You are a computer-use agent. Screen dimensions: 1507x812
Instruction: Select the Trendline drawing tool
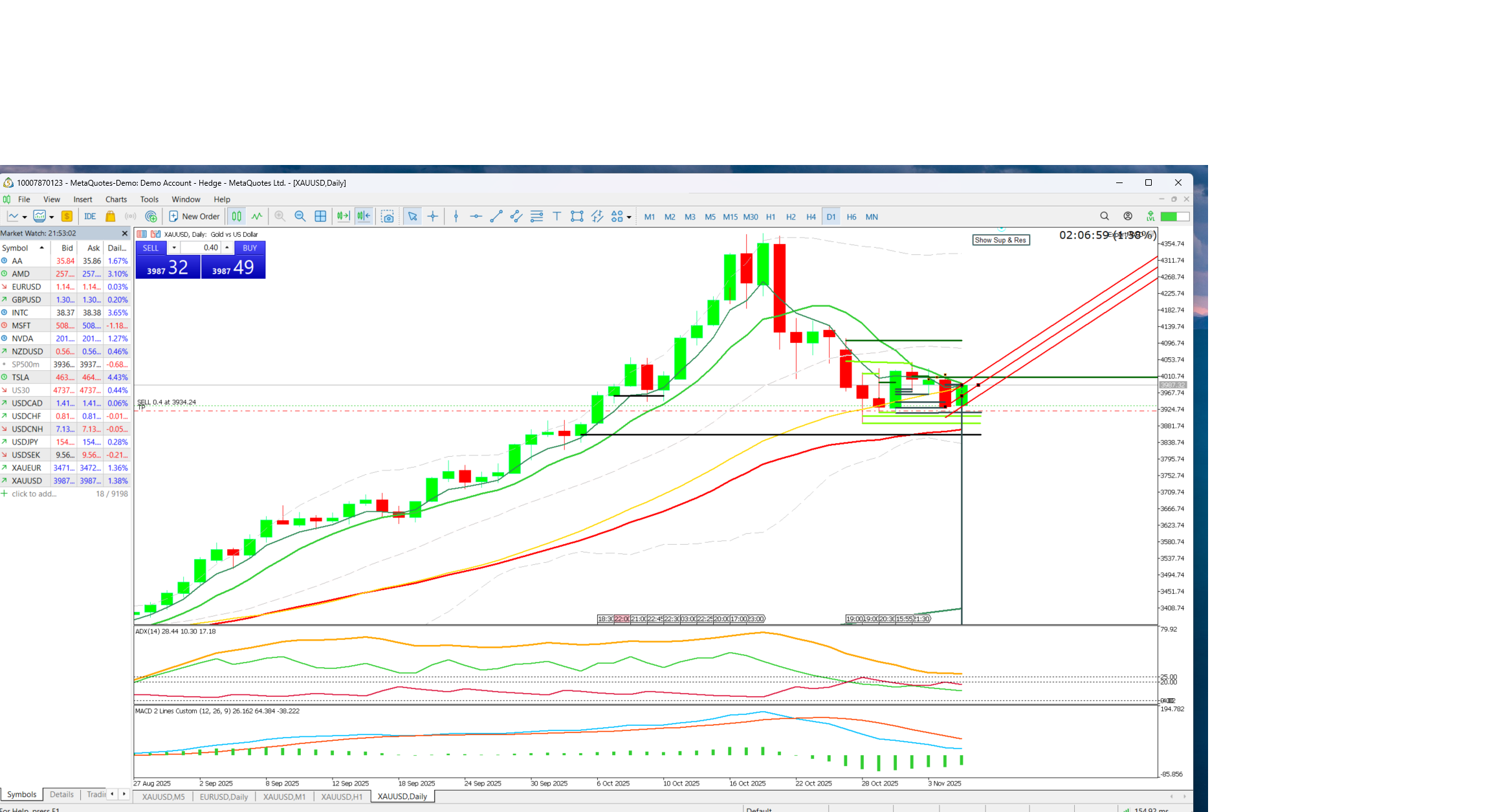pyautogui.click(x=496, y=216)
